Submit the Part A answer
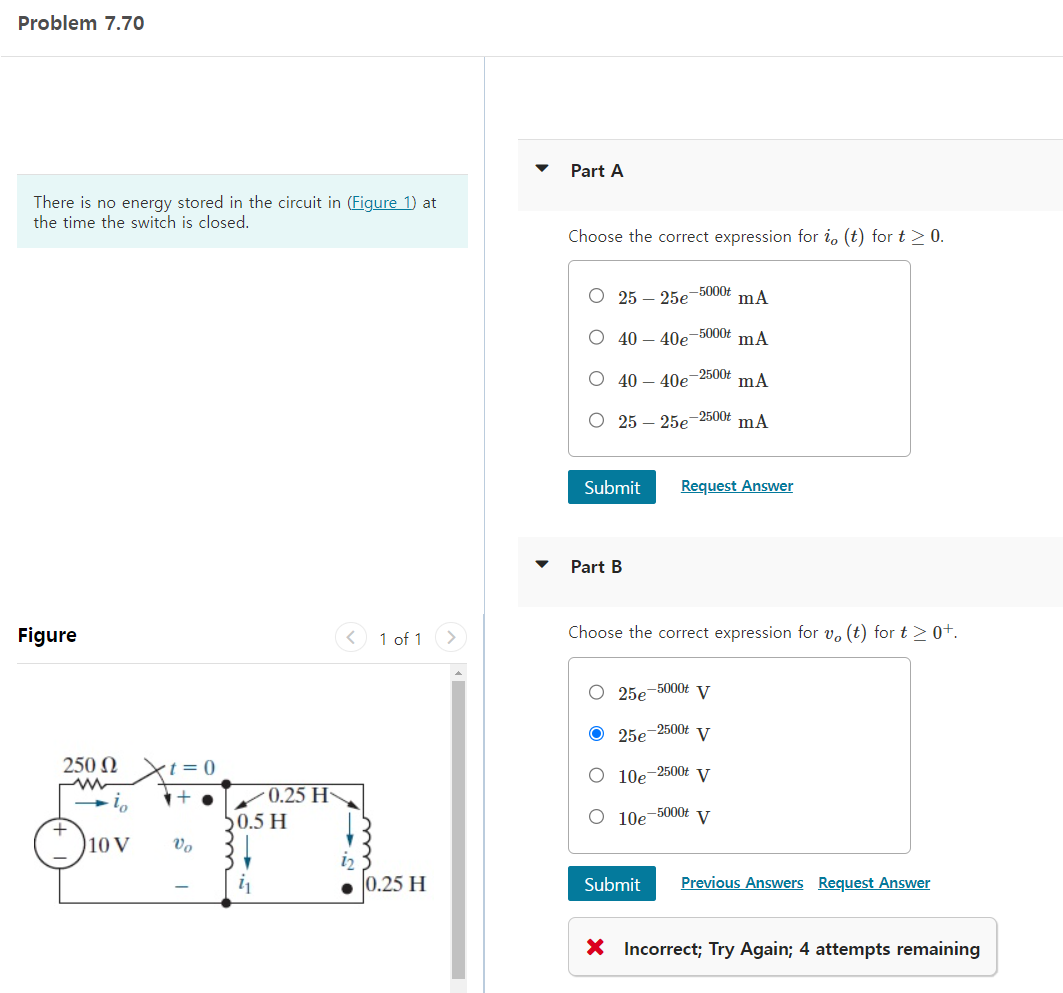 click(611, 486)
